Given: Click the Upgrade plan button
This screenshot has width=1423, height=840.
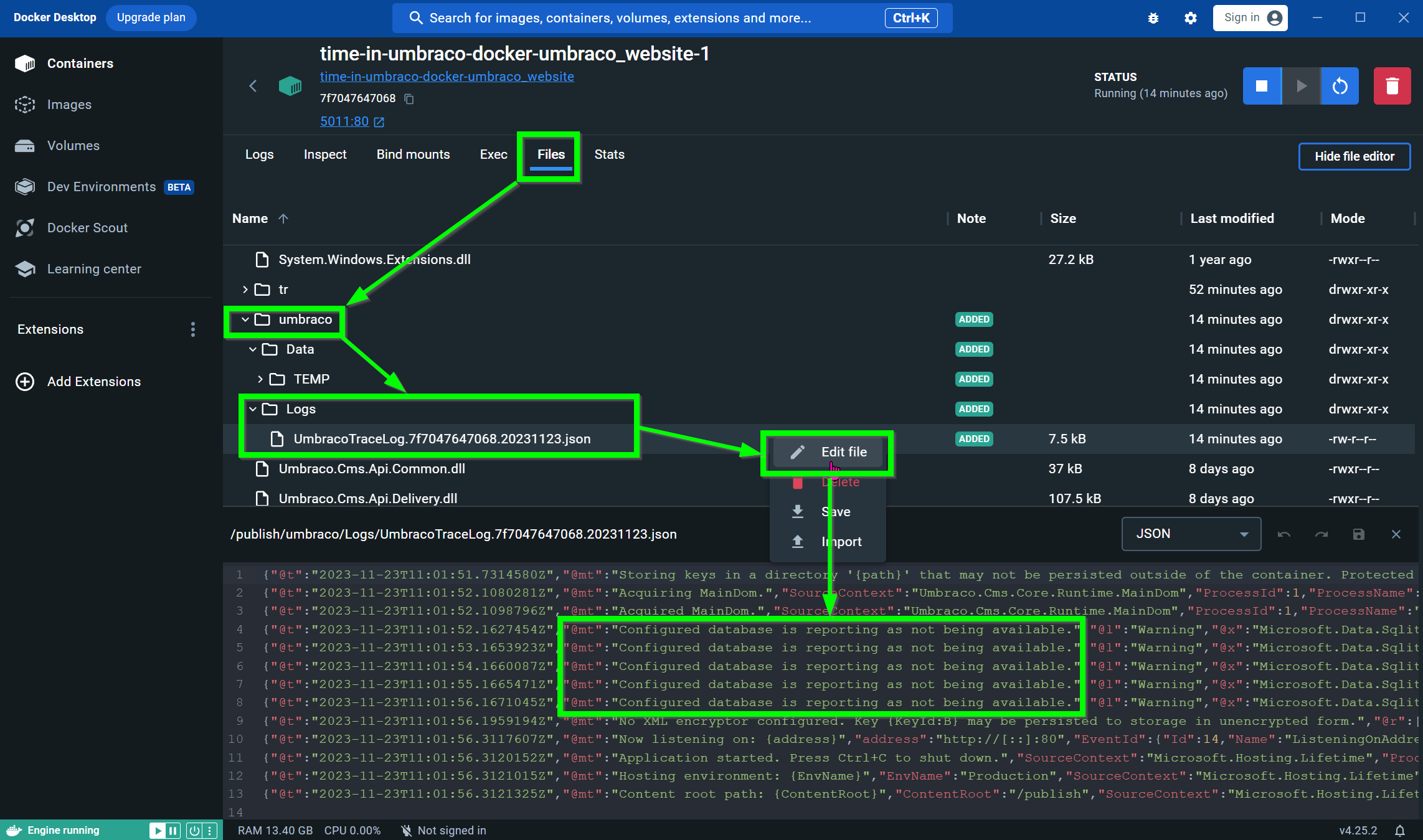Looking at the screenshot, I should [x=151, y=17].
